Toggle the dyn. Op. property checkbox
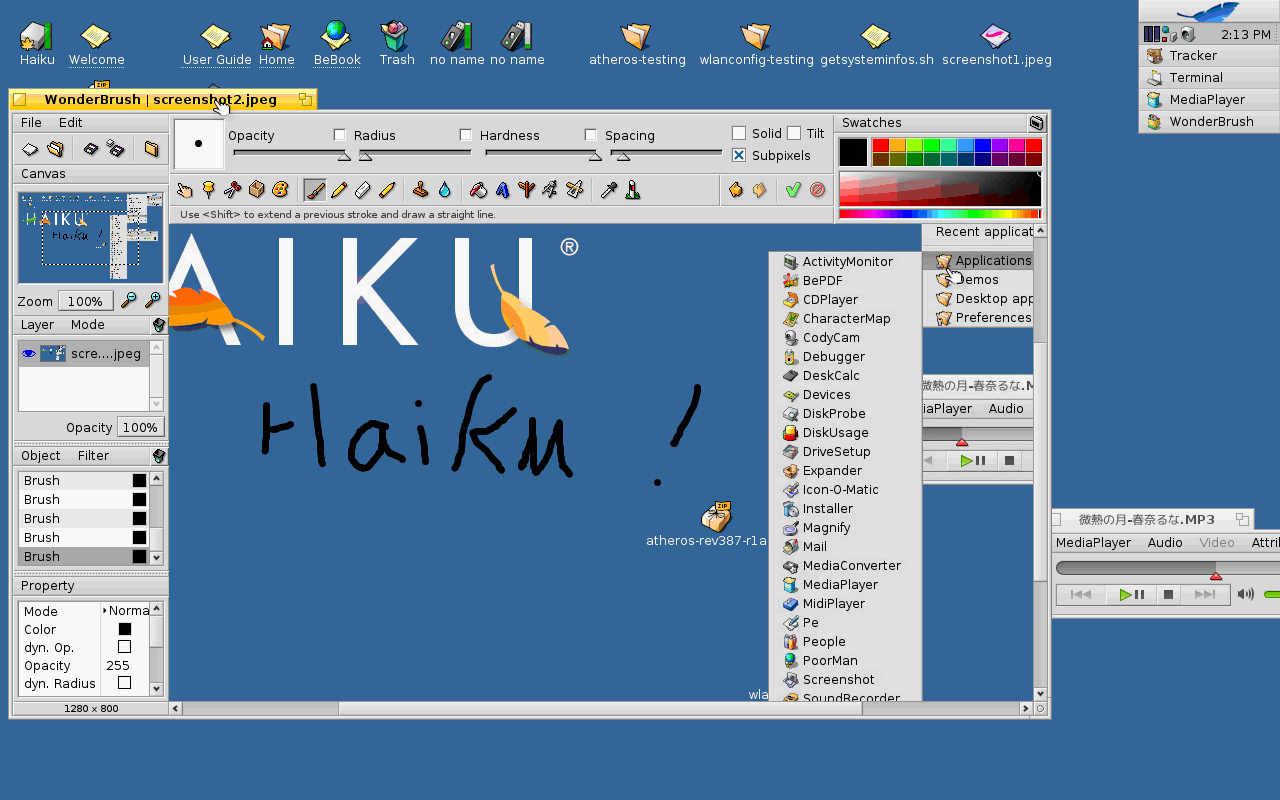1280x800 pixels. point(125,647)
